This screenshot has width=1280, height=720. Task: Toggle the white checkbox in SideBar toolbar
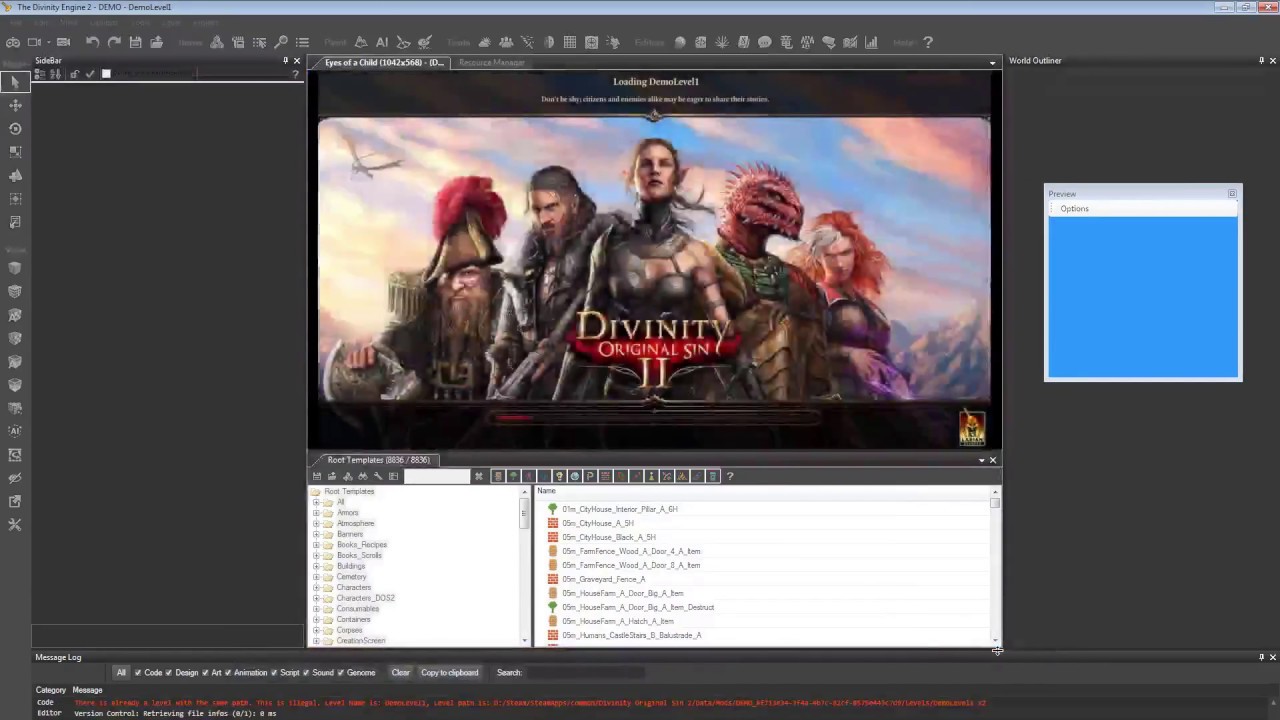pyautogui.click(x=106, y=74)
